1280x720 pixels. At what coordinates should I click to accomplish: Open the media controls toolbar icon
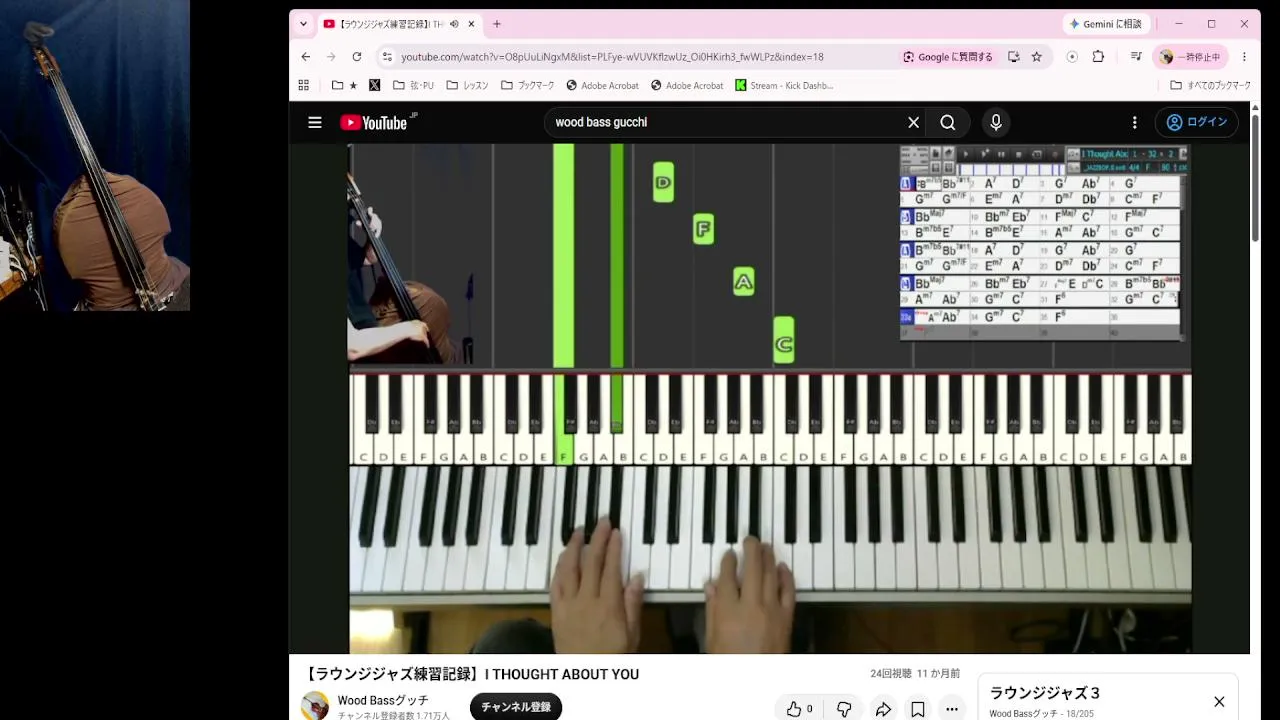[1136, 57]
